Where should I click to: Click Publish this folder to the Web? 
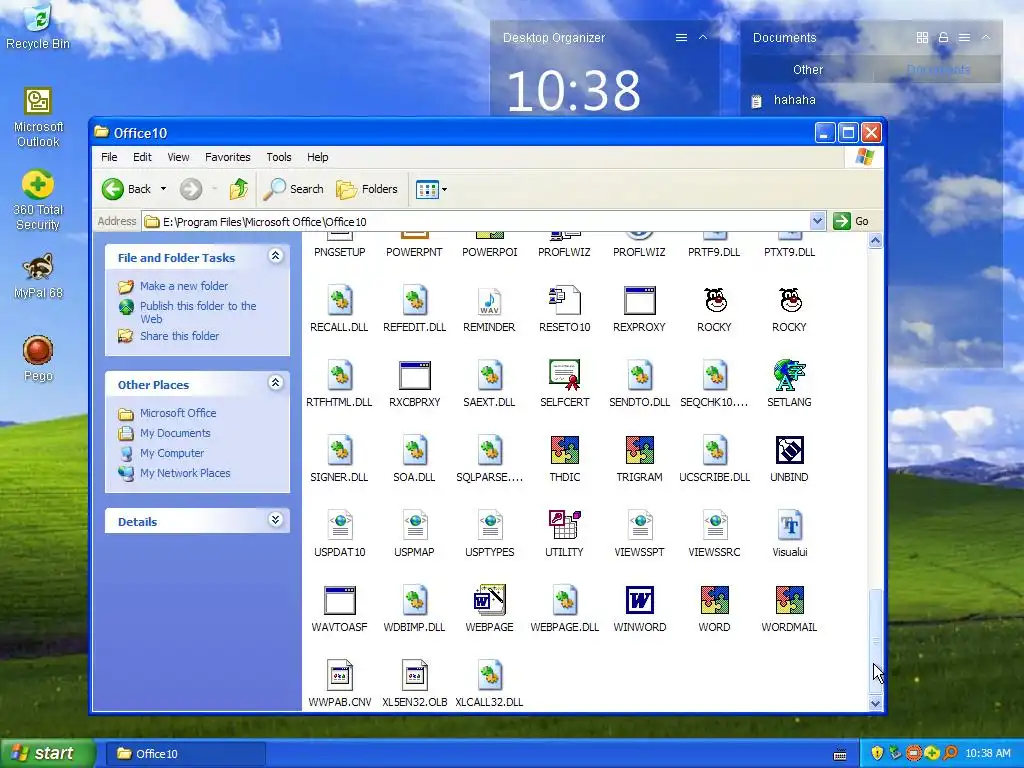(x=198, y=312)
